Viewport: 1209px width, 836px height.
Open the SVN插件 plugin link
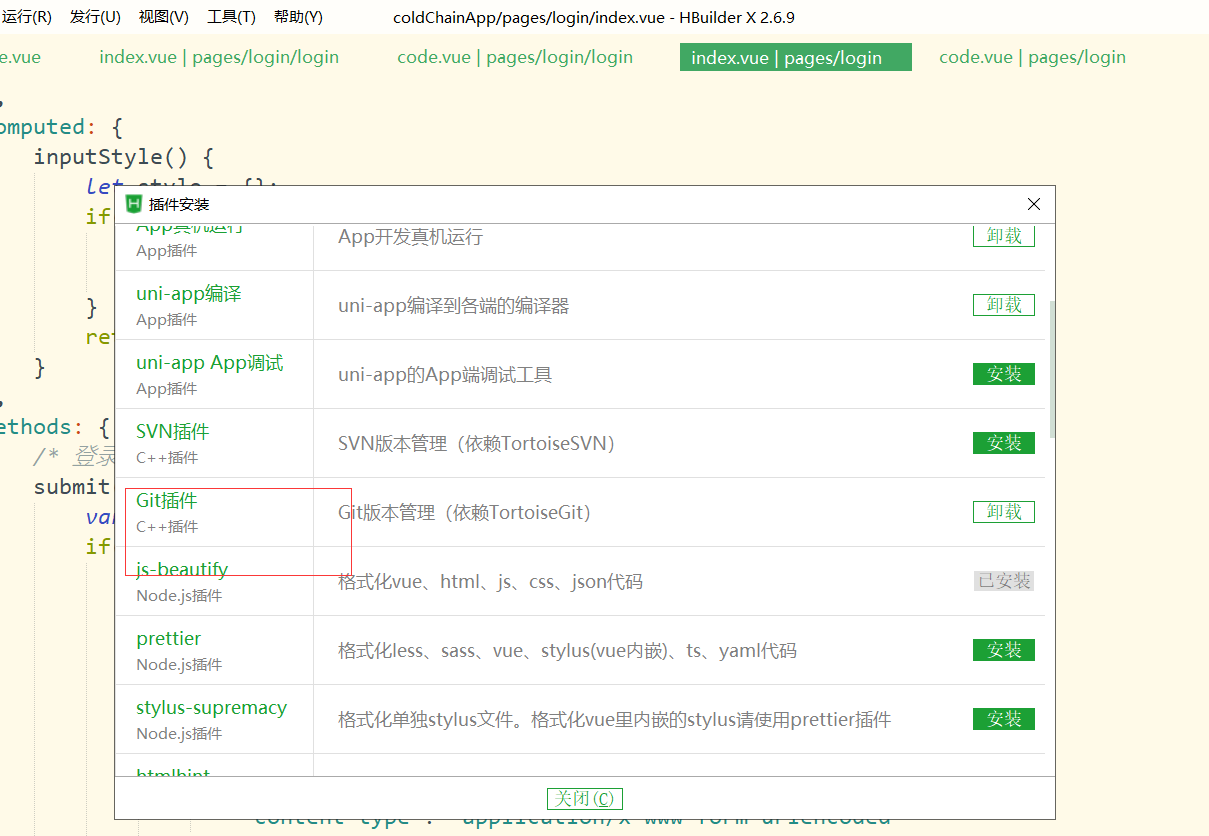pos(173,432)
